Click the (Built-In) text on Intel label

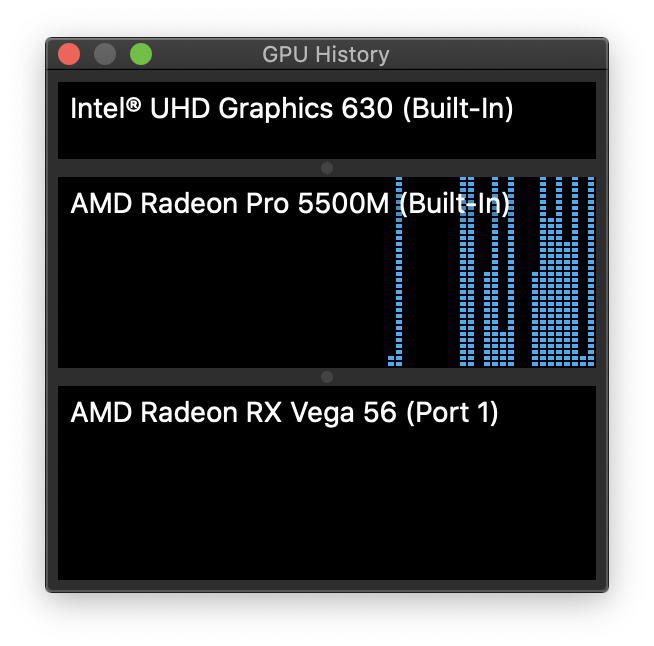tap(458, 108)
